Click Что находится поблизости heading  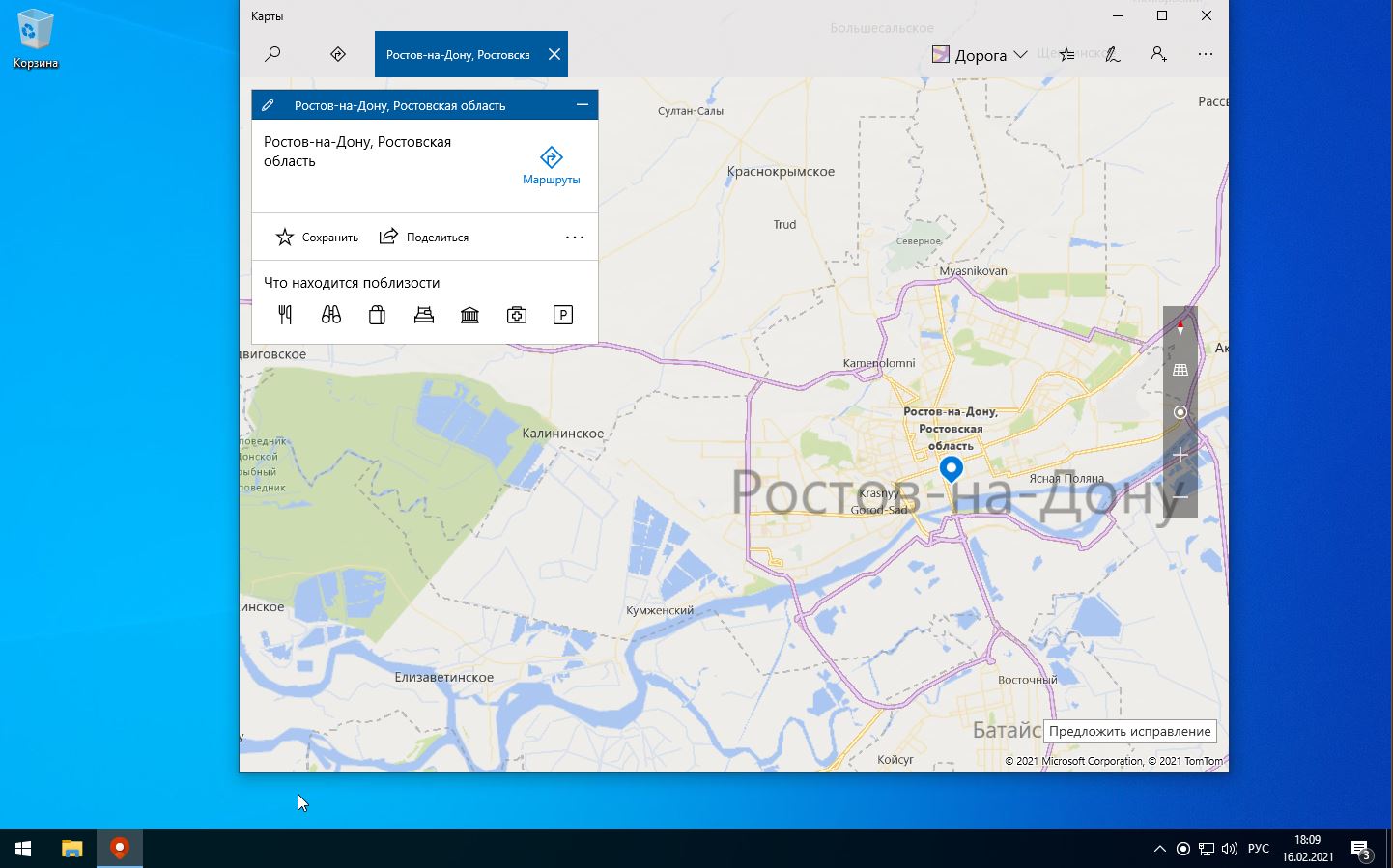352,283
